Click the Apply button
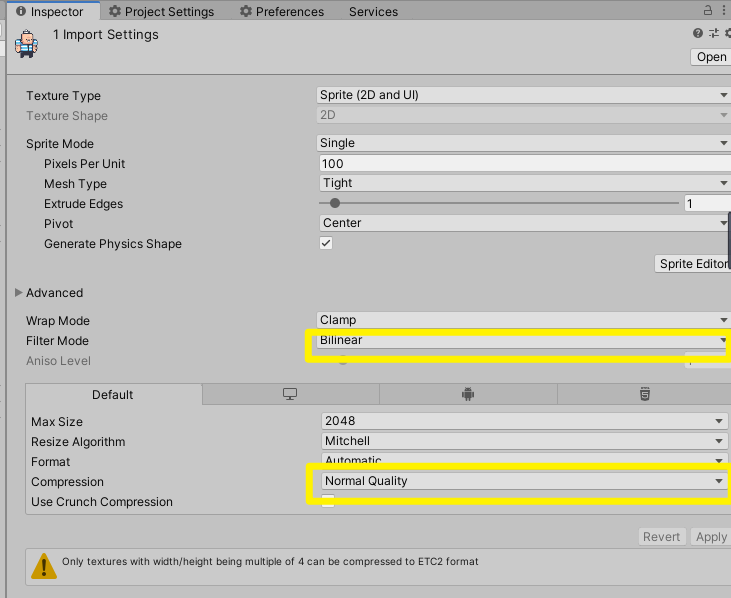Screen dimensions: 731x598 tap(711, 537)
